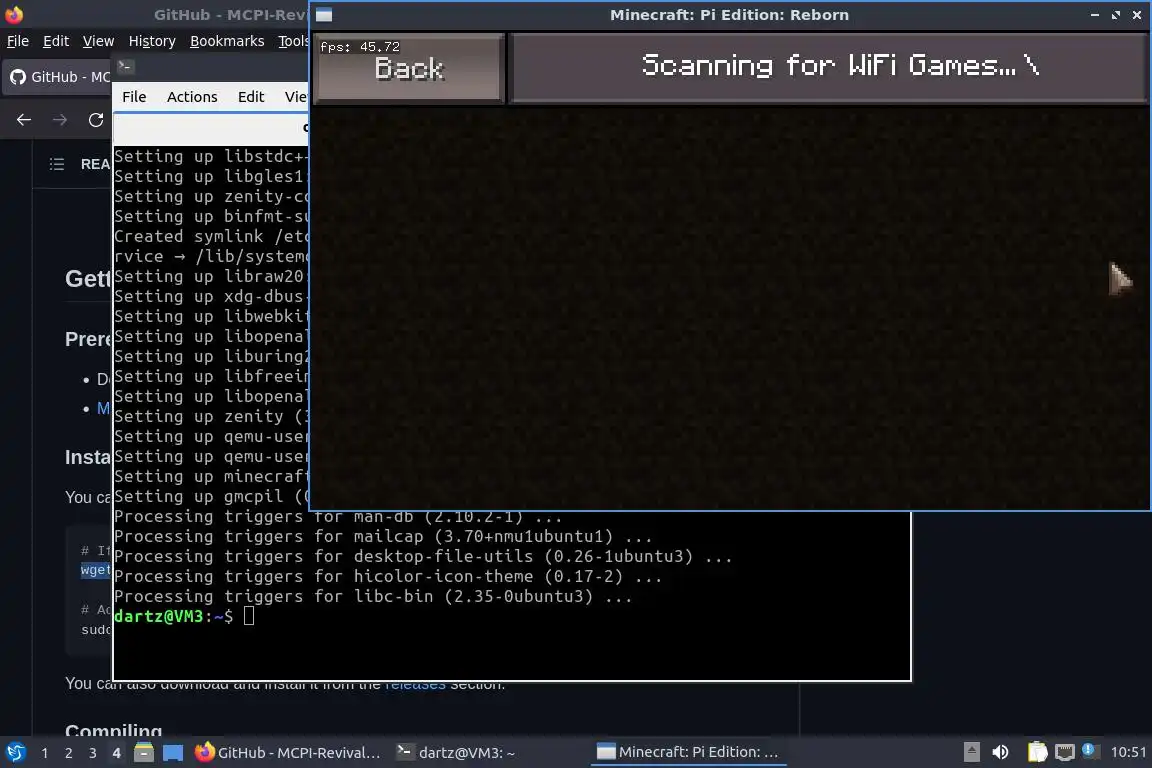The image size is (1152, 768).
Task: Open the volume control tray icon
Action: pos(1000,752)
